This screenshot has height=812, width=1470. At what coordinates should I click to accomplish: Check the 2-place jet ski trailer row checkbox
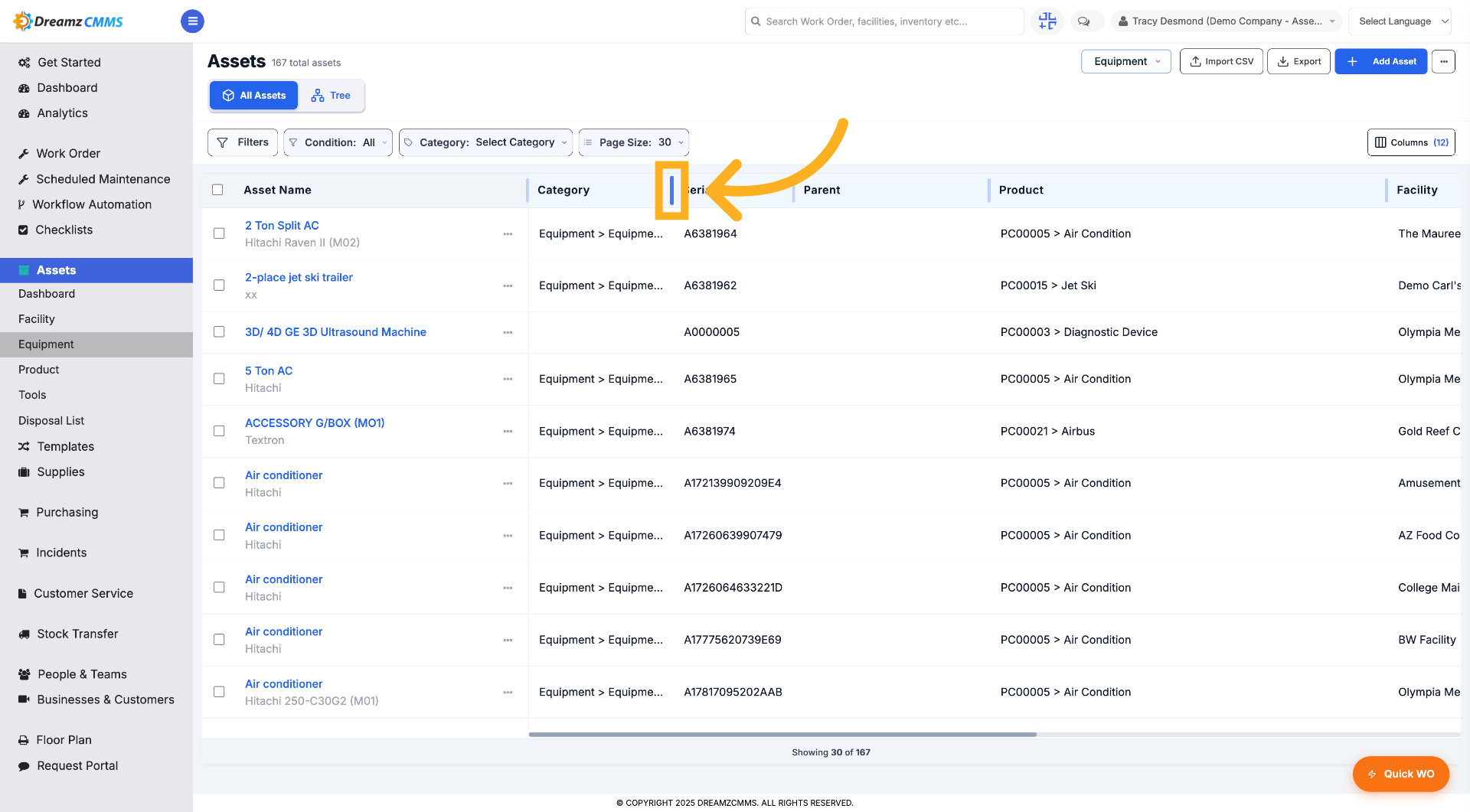tap(219, 285)
